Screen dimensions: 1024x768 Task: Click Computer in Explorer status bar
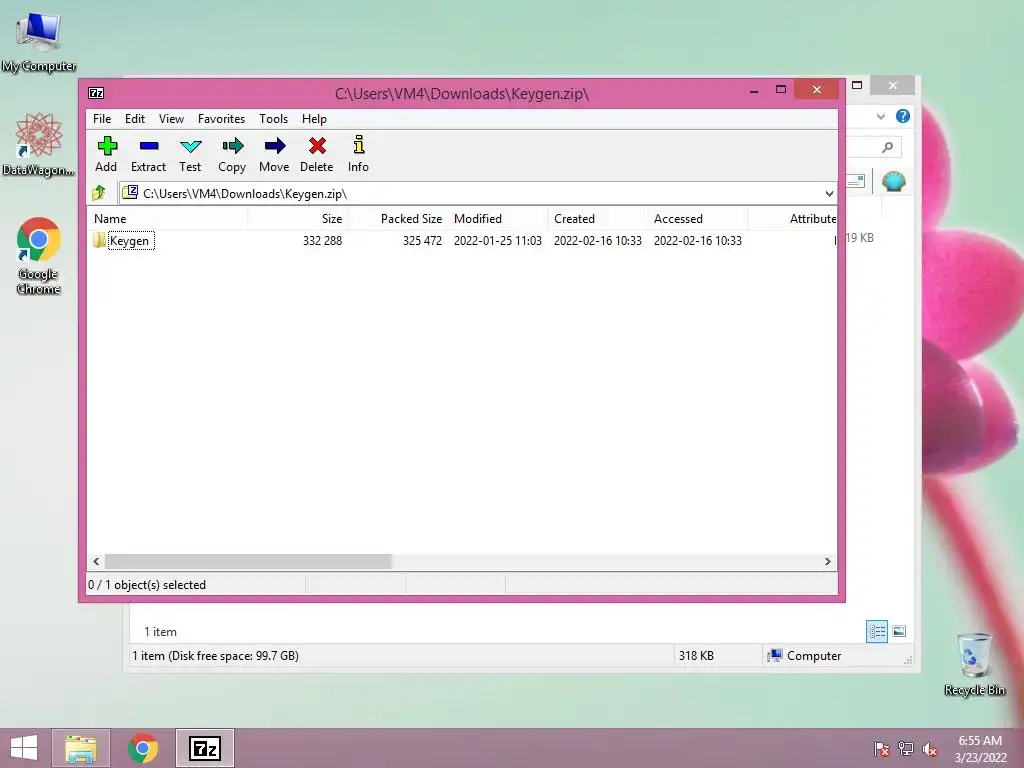(805, 656)
